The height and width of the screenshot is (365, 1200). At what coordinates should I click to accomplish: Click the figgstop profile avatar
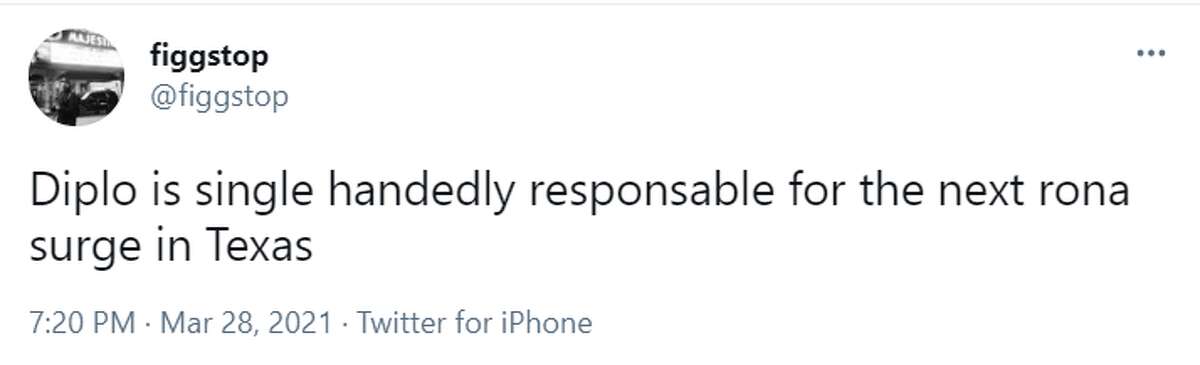[x=76, y=77]
